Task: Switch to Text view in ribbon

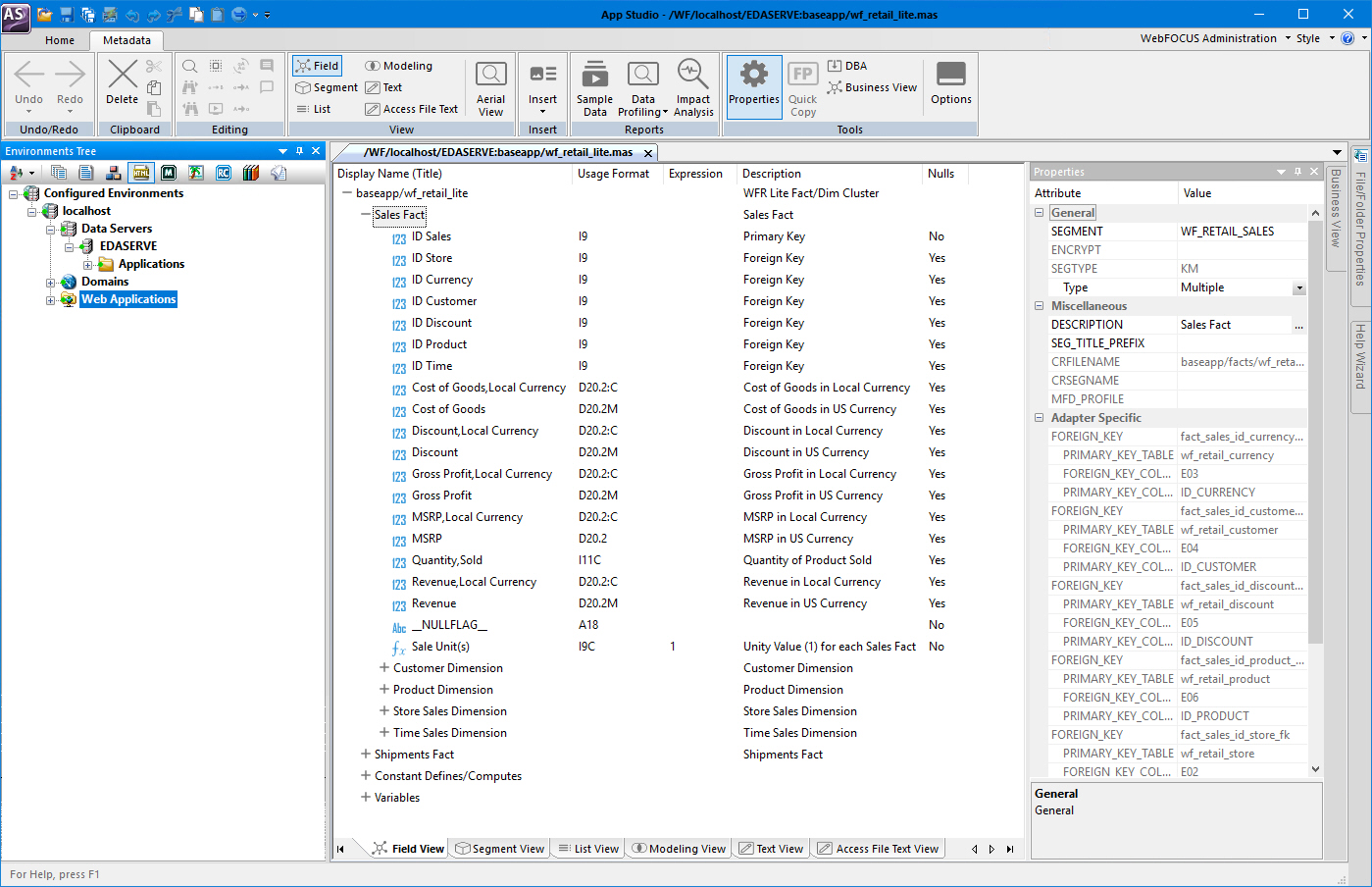Action: click(x=383, y=87)
